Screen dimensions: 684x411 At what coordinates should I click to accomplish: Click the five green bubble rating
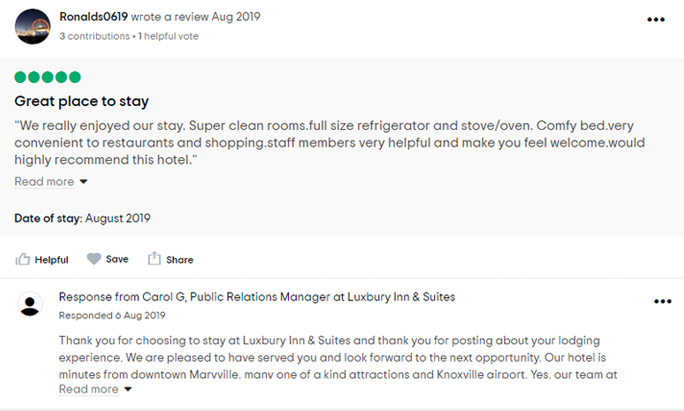point(48,77)
